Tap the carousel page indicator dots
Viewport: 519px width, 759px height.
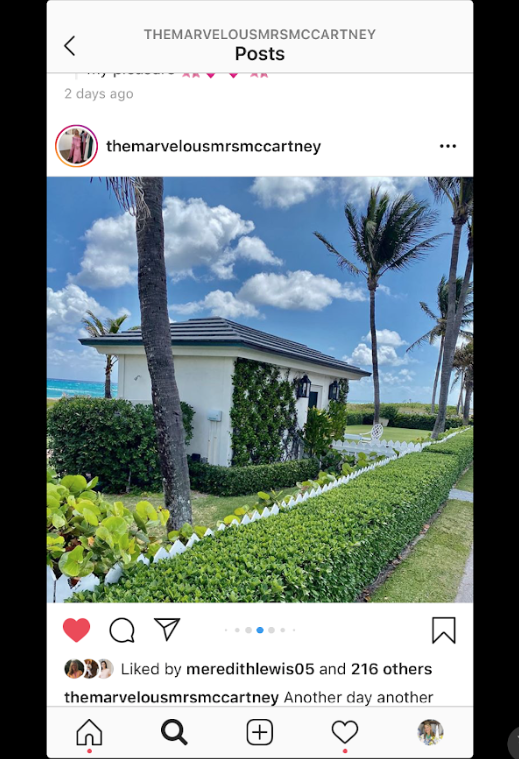click(260, 630)
